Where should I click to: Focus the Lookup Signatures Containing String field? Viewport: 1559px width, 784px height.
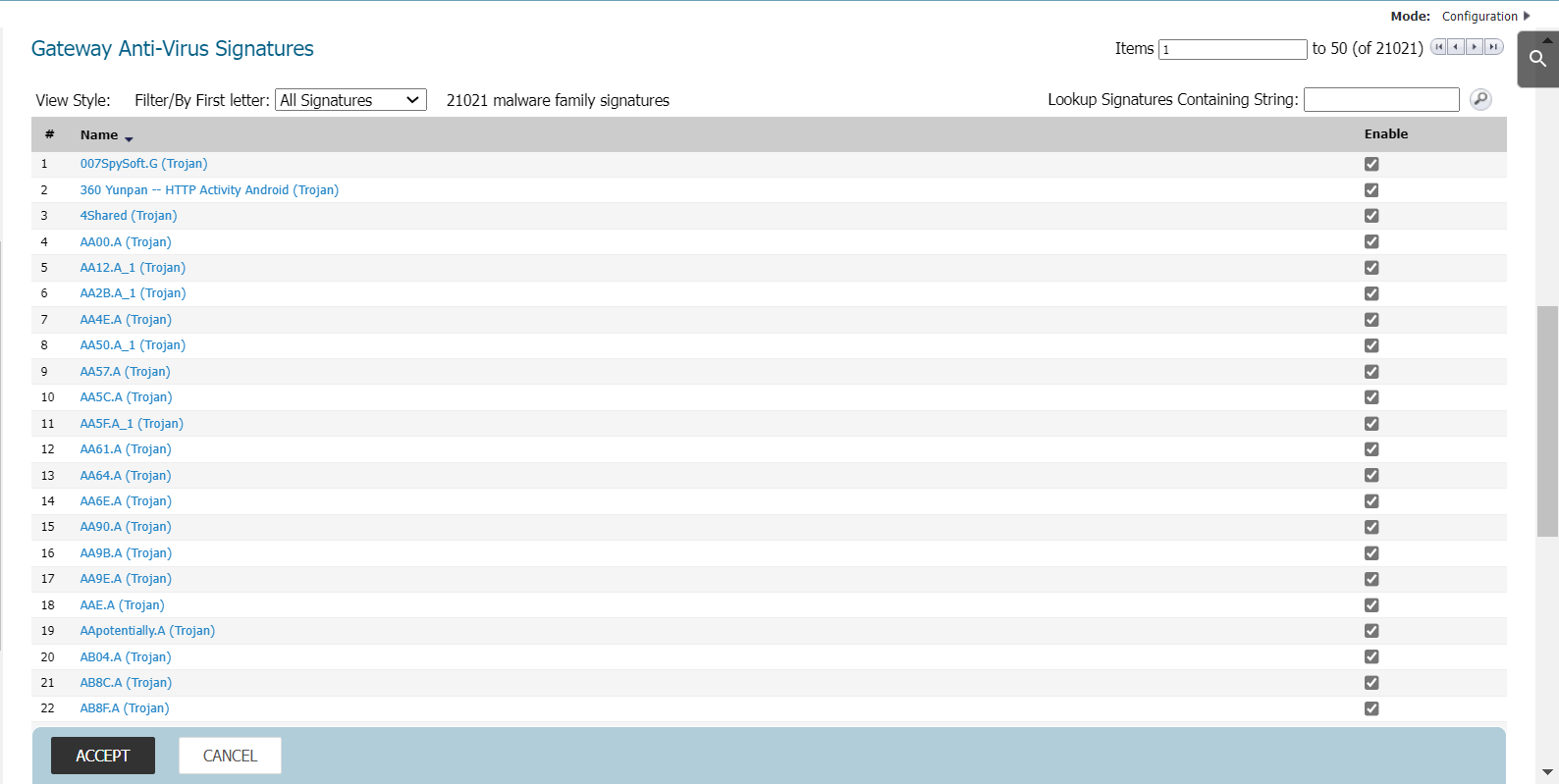pyautogui.click(x=1380, y=100)
